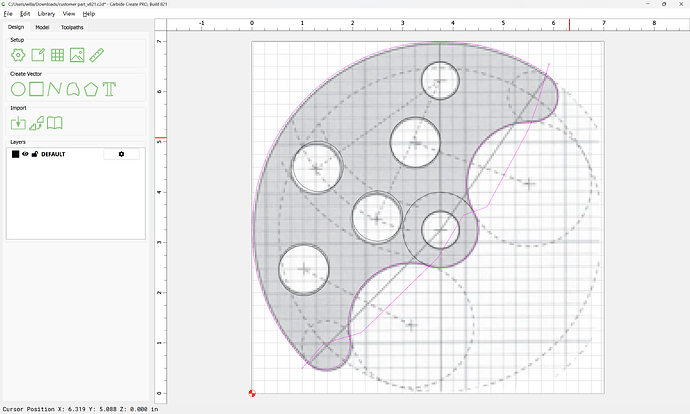Open the Design Library book icon
Viewport: 690px width, 414px height.
55,123
